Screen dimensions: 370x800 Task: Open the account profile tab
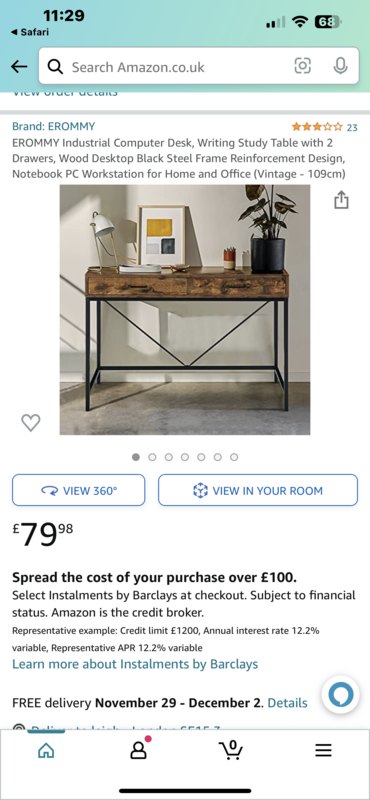(139, 748)
